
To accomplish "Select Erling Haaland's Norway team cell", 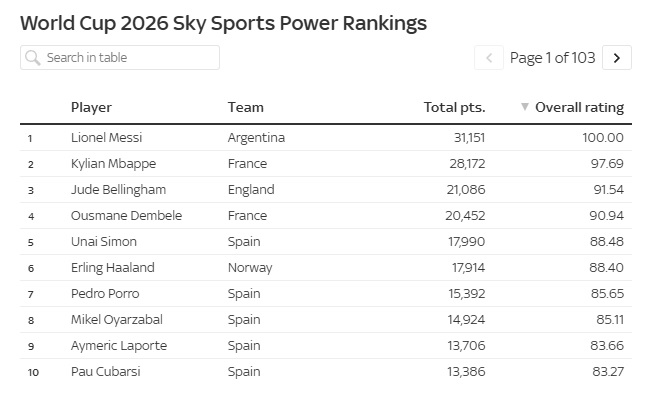I will [x=250, y=268].
